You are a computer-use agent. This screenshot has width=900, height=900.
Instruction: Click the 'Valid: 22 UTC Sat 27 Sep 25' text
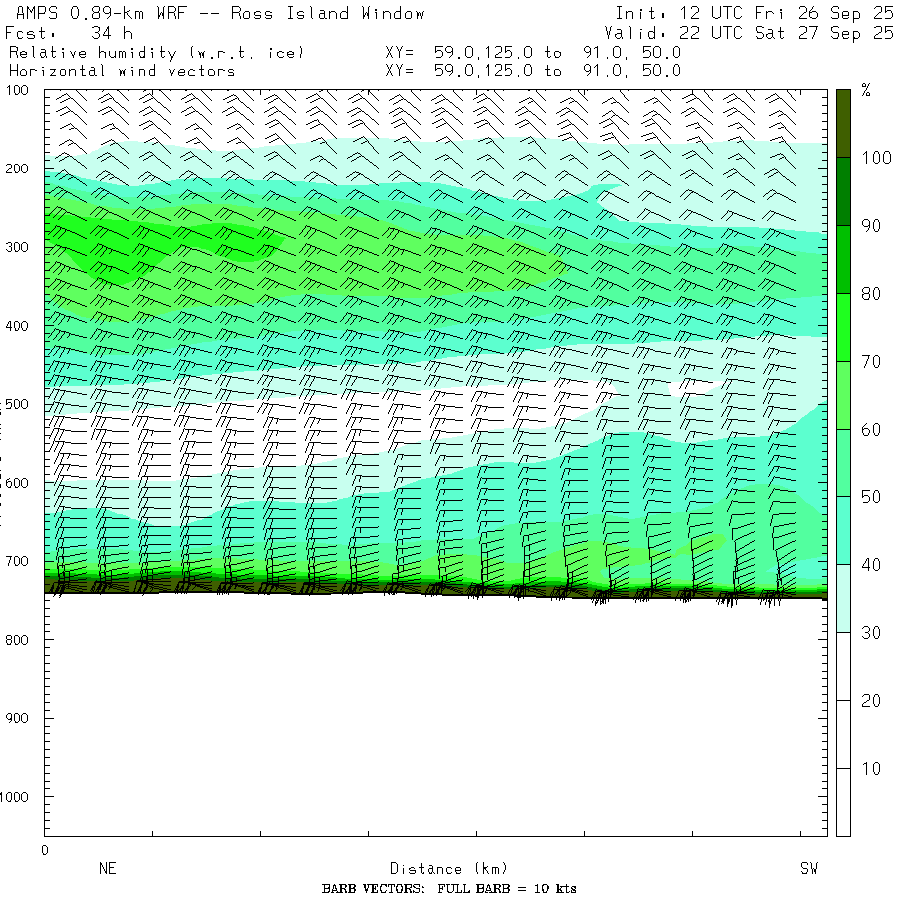(748, 33)
